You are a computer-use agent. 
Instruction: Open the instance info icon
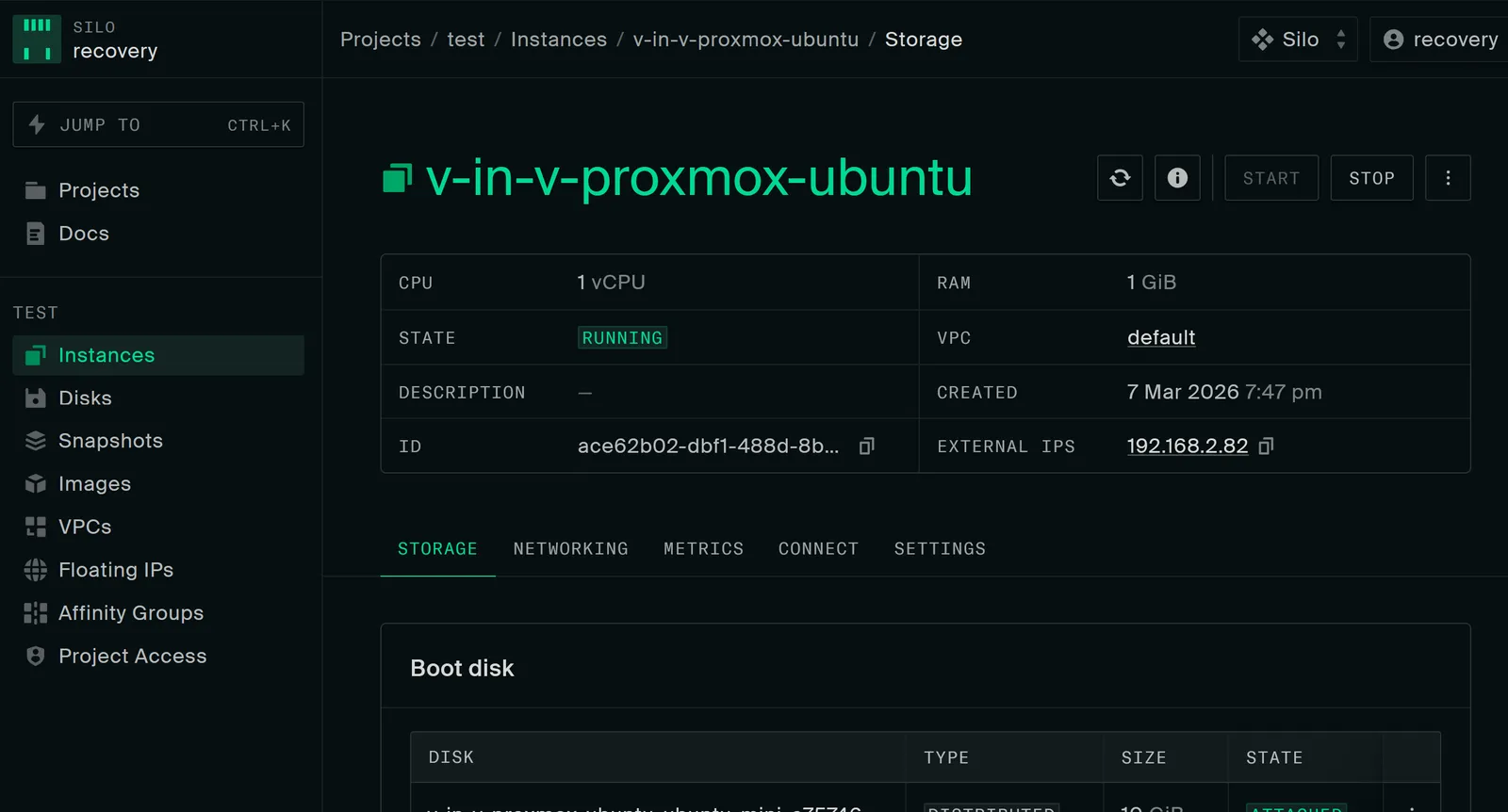click(1176, 178)
